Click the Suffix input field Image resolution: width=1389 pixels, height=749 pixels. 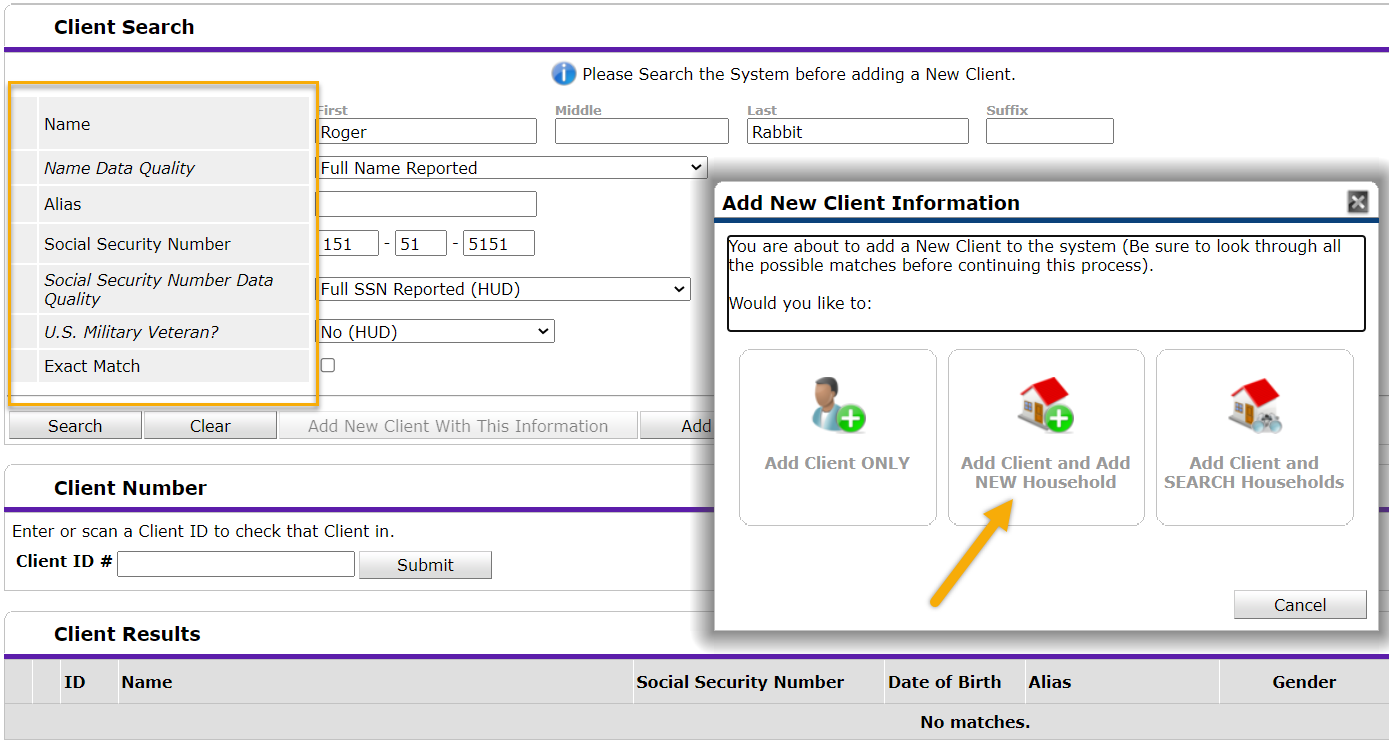tap(1050, 131)
